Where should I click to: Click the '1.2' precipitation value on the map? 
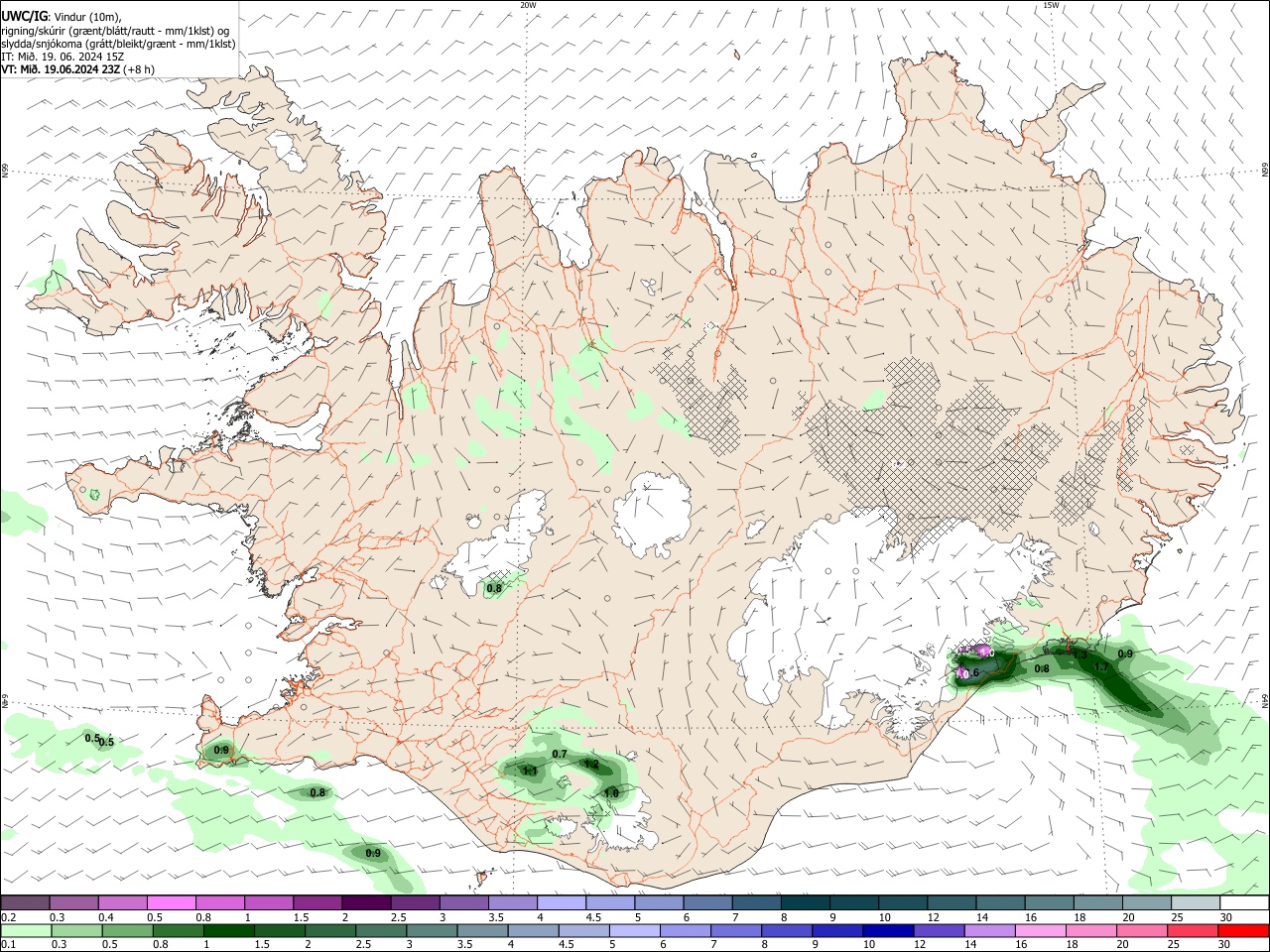pos(591,764)
